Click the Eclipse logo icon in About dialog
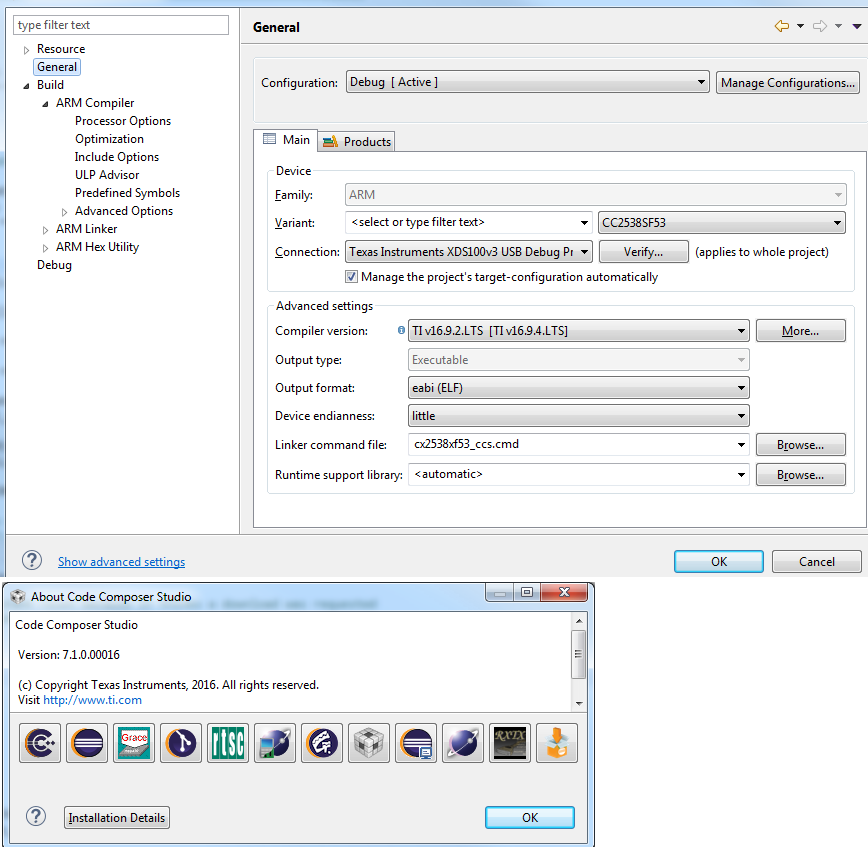This screenshot has width=868, height=847. 87,743
